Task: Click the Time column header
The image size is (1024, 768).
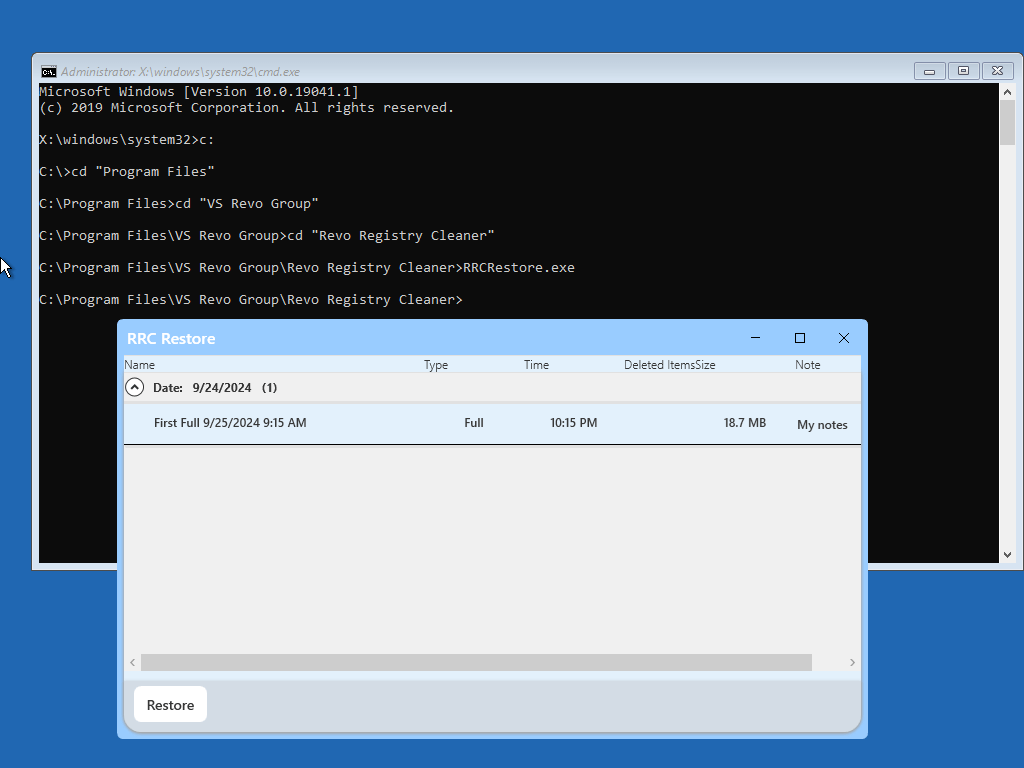Action: point(536,365)
